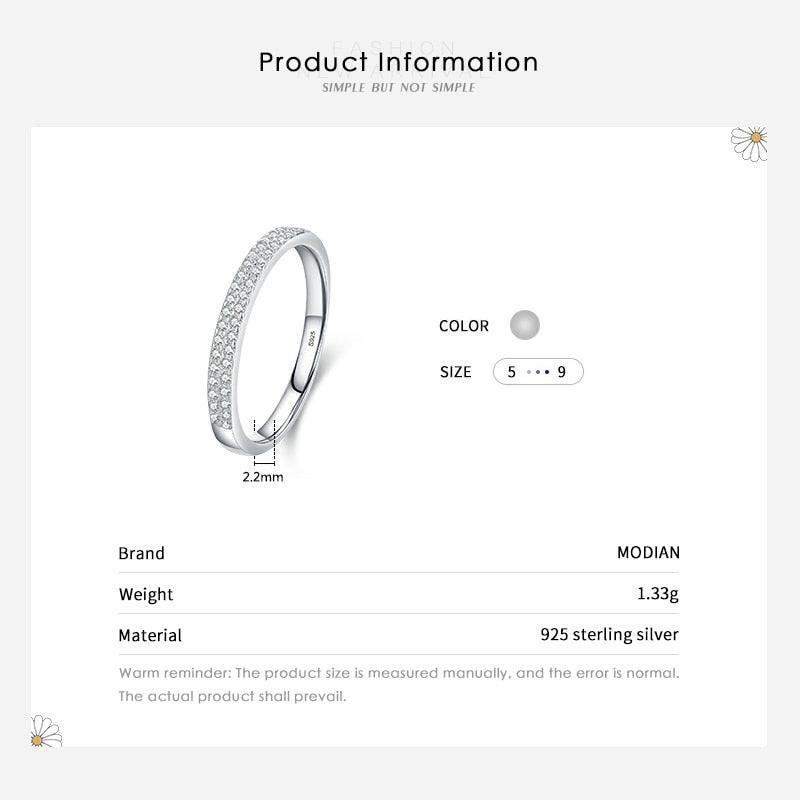Click the dots between sizes 5 and 9
The image size is (800, 800).
point(538,372)
